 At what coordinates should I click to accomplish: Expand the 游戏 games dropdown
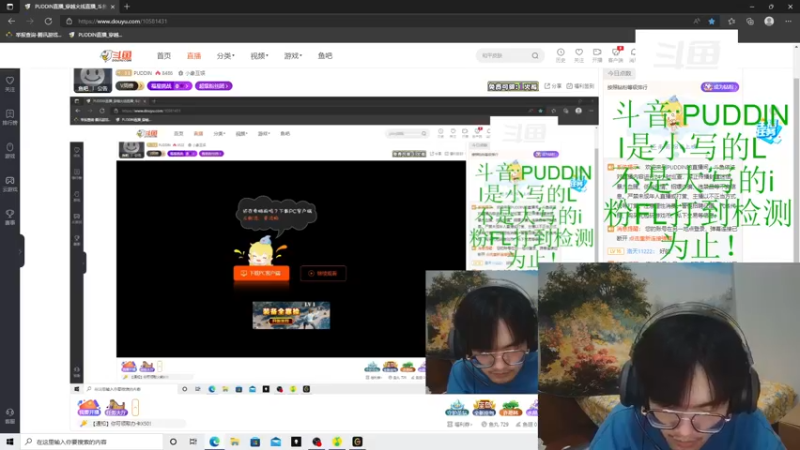293,56
